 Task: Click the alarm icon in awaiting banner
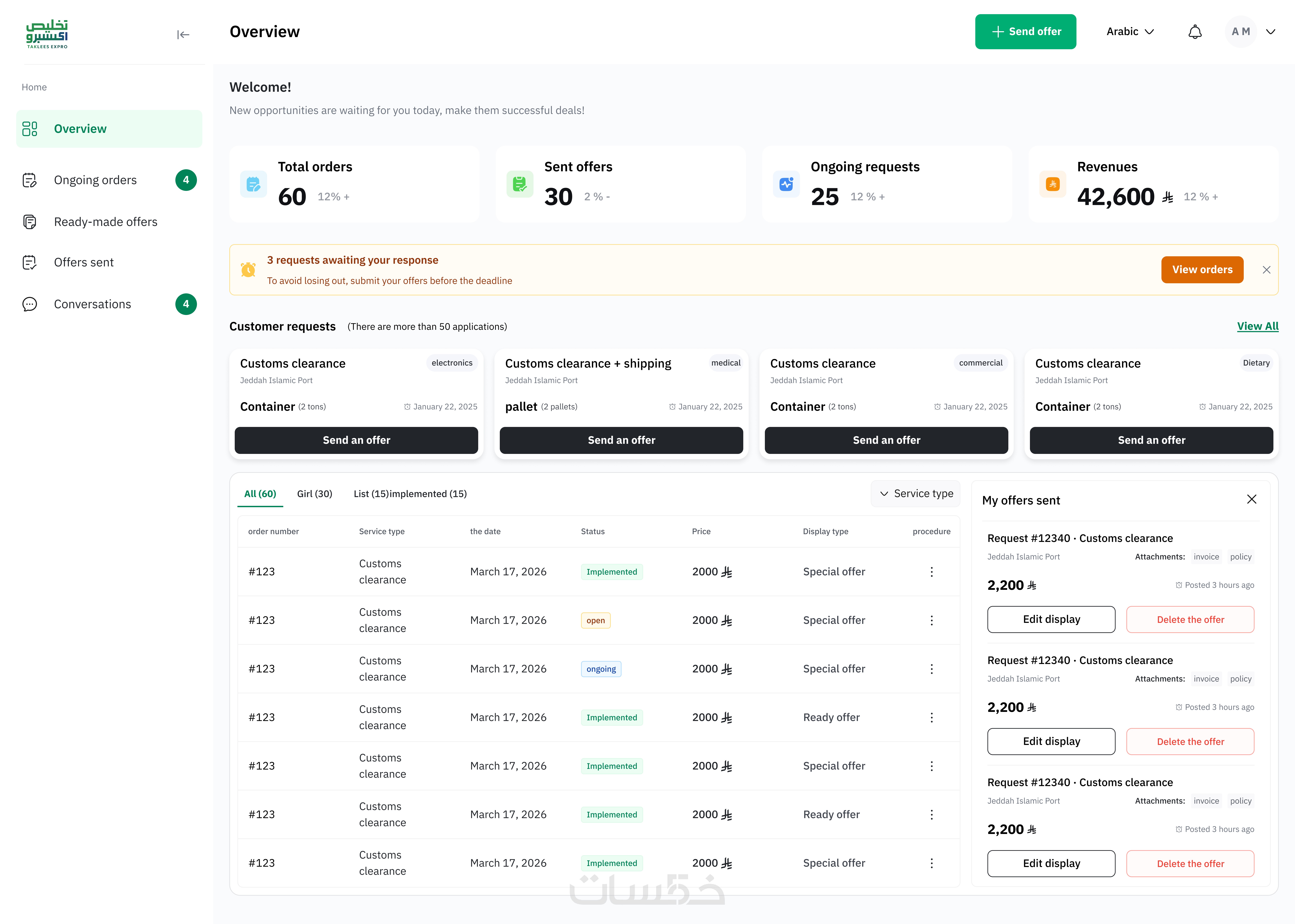point(248,270)
